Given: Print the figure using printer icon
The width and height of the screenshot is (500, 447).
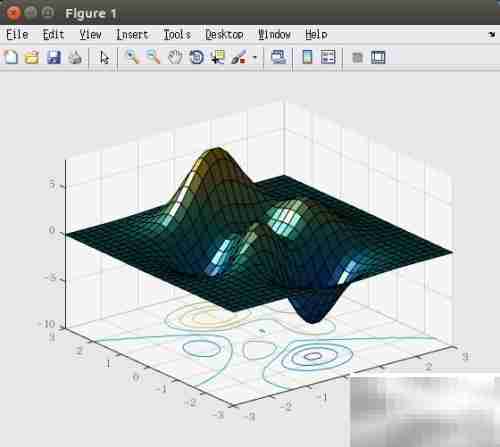Looking at the screenshot, I should (75, 57).
